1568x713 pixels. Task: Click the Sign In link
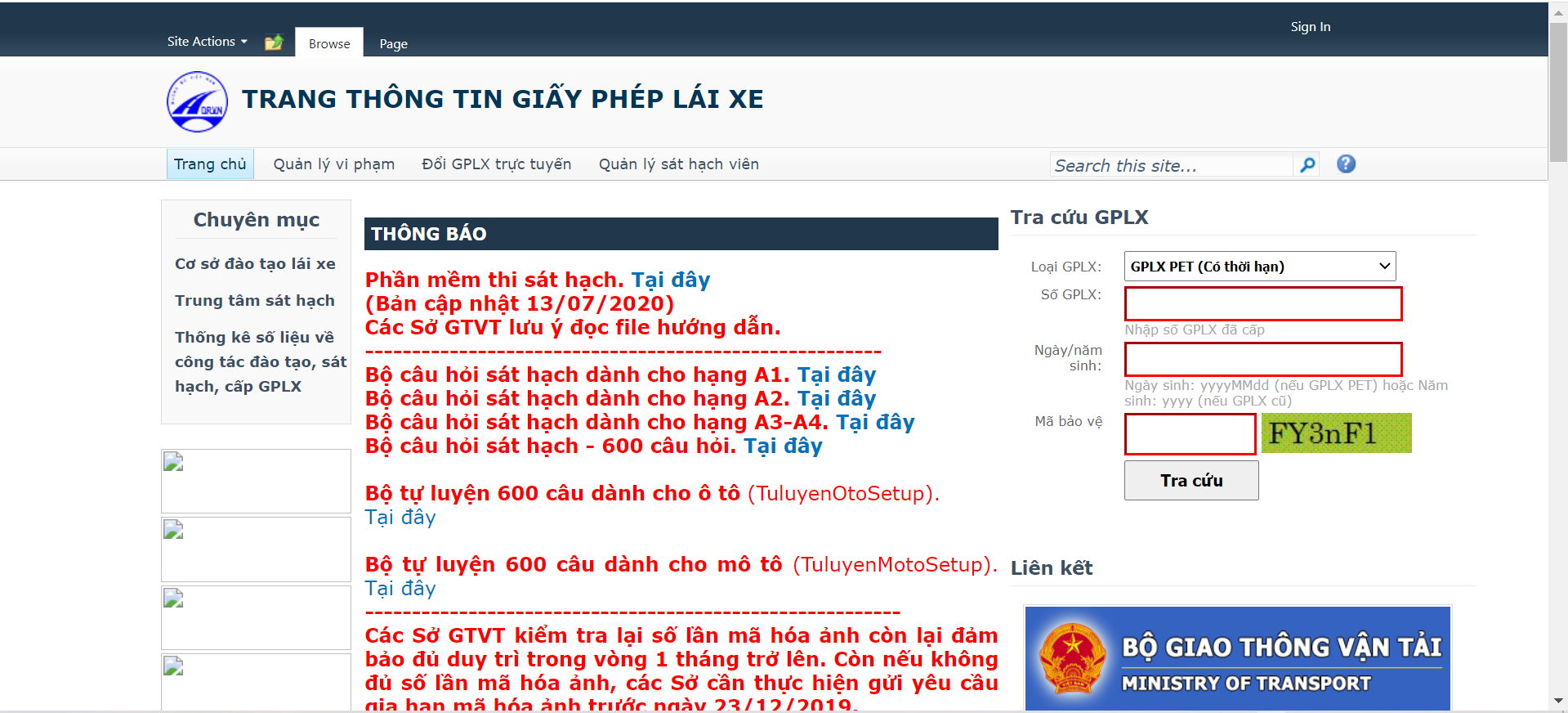point(1310,27)
